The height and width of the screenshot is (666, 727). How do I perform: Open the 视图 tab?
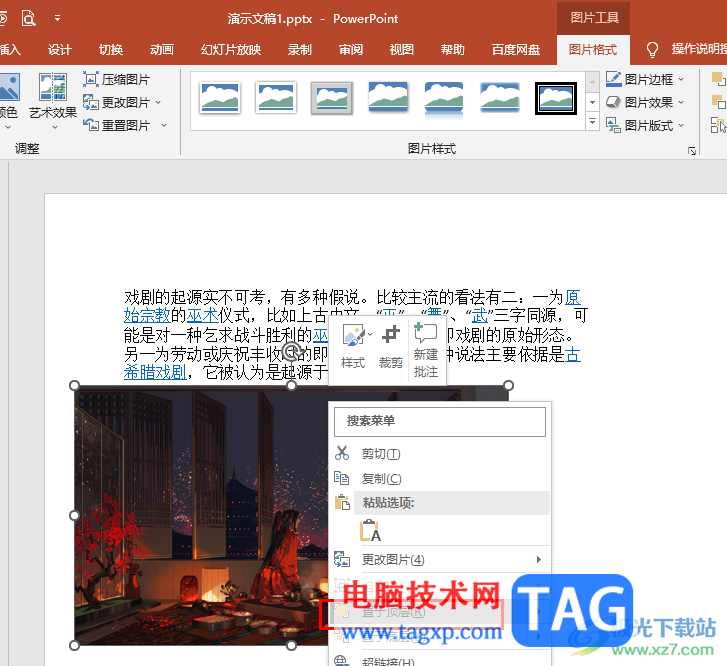pos(402,49)
